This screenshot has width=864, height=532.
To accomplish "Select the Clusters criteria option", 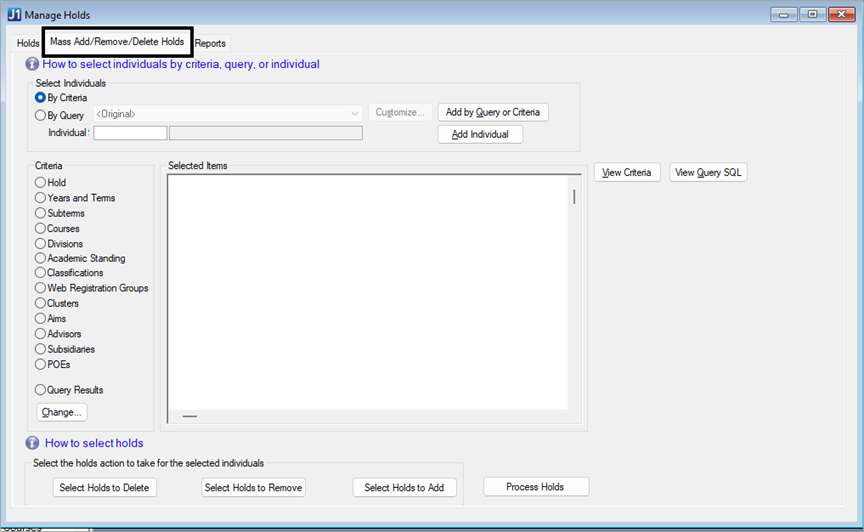I will point(40,303).
